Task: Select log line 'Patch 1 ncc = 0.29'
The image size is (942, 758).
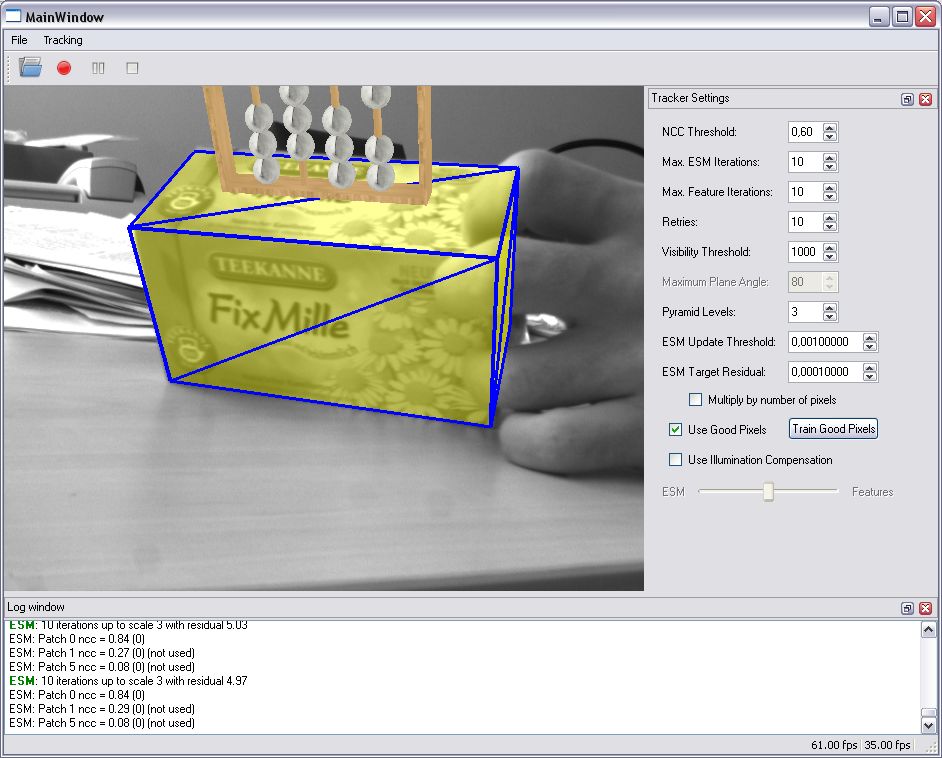Action: tap(102, 709)
